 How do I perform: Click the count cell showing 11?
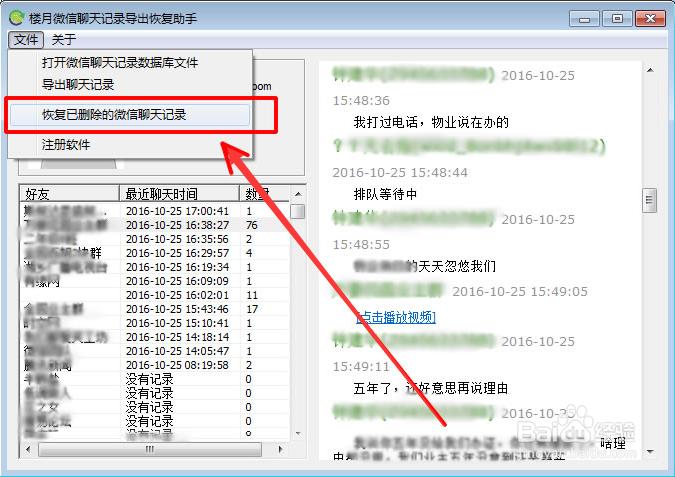click(x=252, y=295)
